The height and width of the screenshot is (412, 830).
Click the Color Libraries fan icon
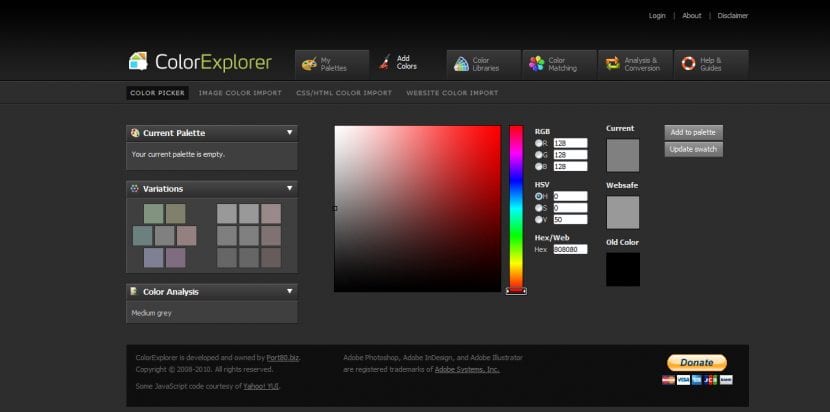point(461,64)
